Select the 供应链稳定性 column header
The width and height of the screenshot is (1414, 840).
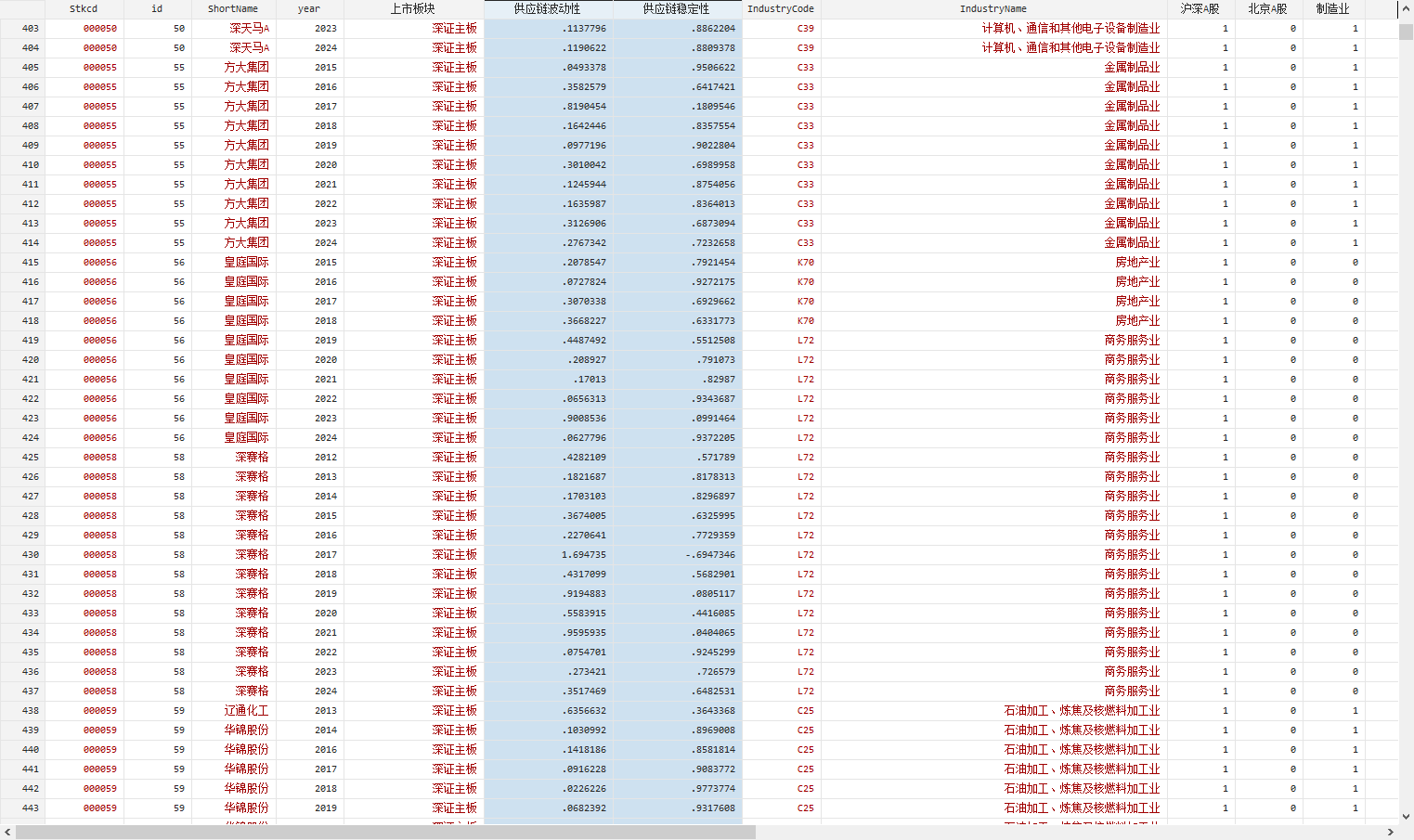677,9
